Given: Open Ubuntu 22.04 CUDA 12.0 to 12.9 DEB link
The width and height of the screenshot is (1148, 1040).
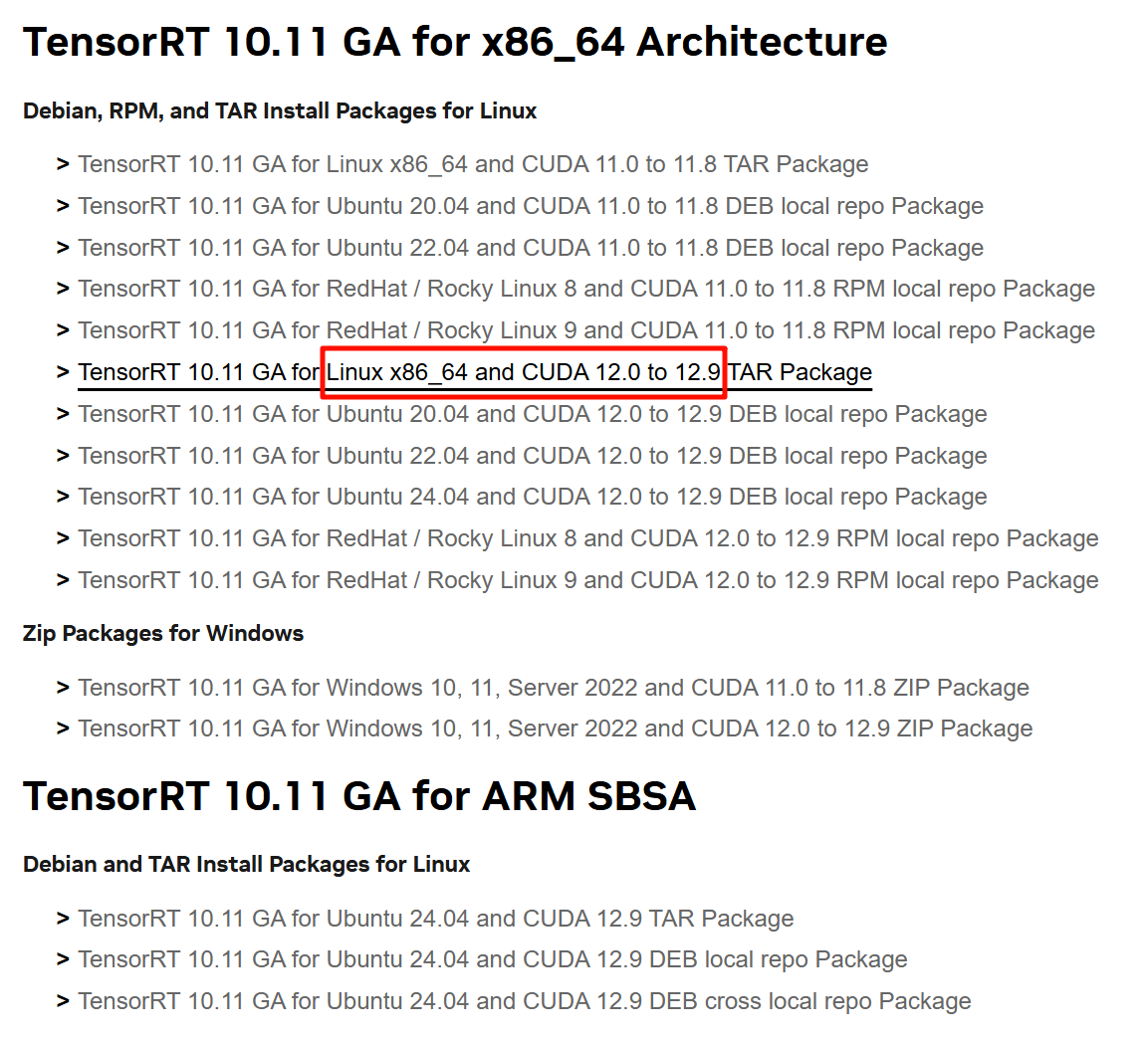Looking at the screenshot, I should (533, 456).
